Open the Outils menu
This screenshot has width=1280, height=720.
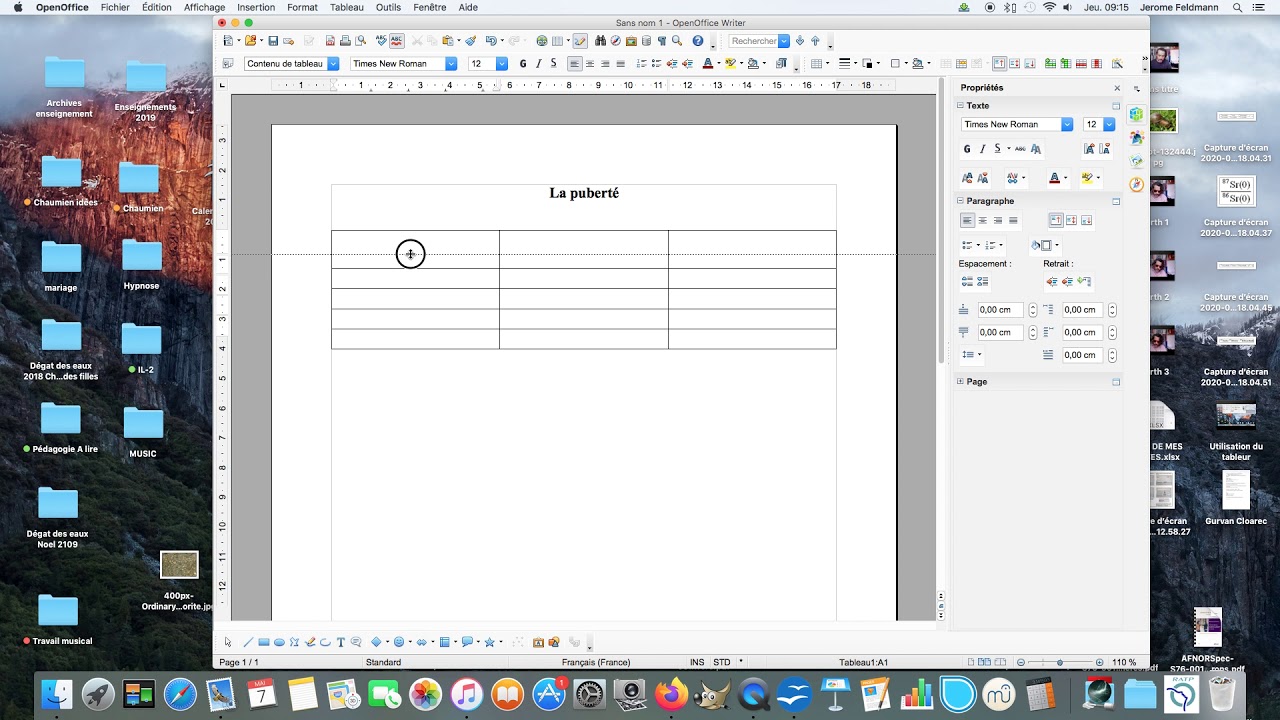[388, 7]
